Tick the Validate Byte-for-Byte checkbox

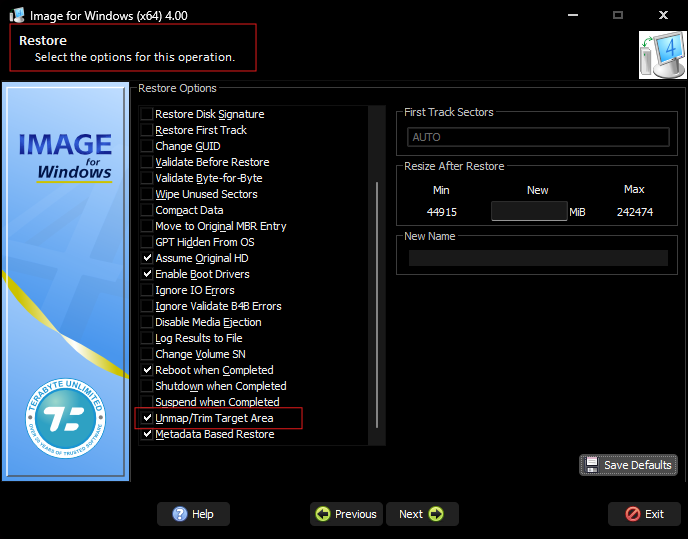click(x=147, y=178)
